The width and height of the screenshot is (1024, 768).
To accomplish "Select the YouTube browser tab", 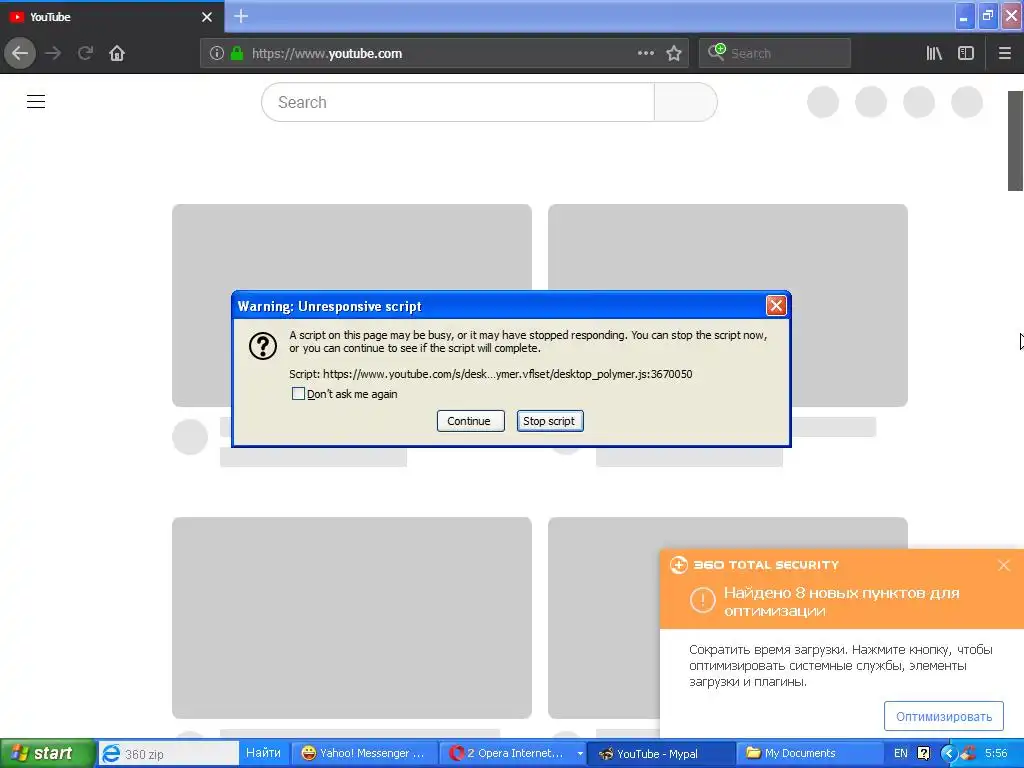I will point(112,17).
